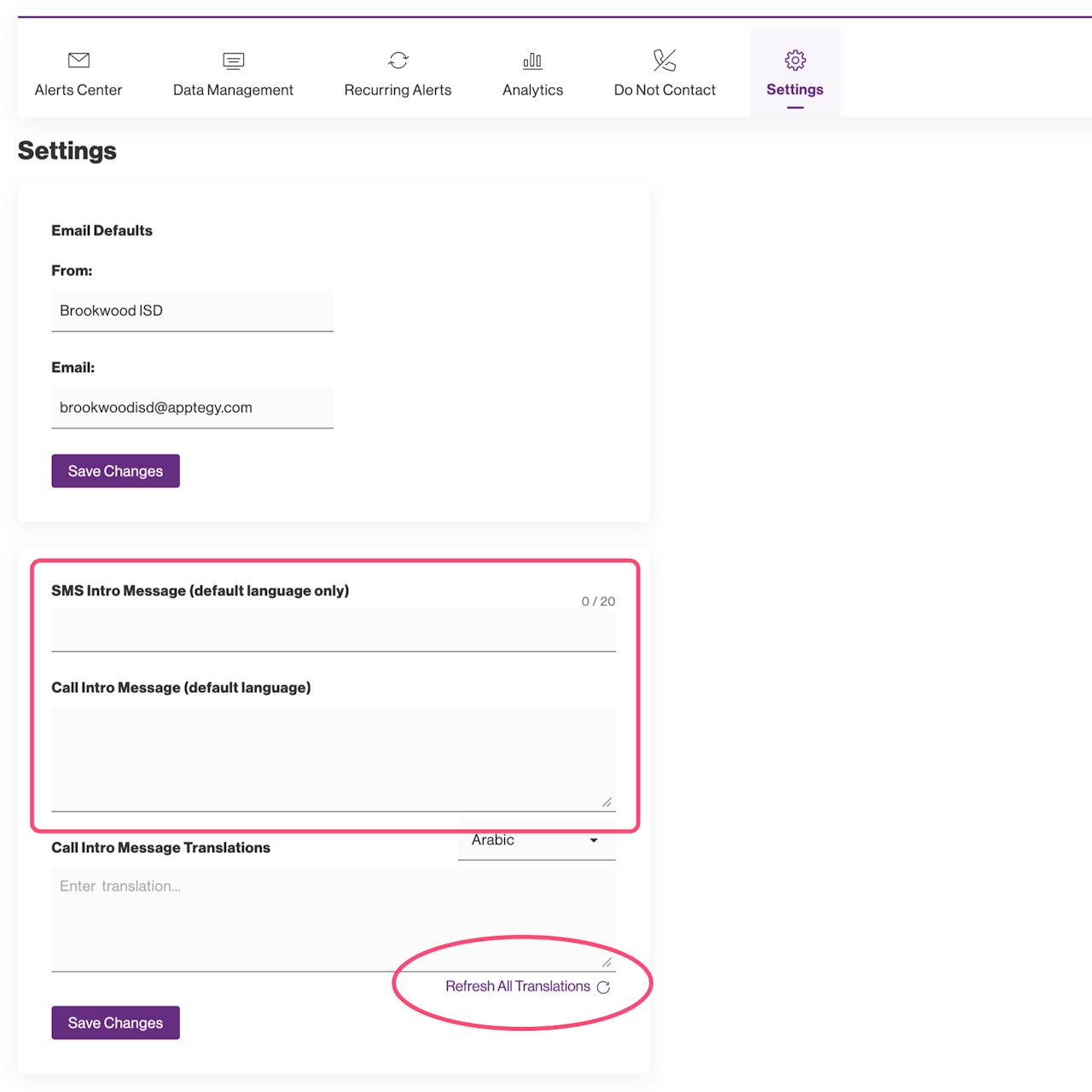1092x1092 pixels.
Task: Open the Recurring Alerts tab
Action: [398, 90]
